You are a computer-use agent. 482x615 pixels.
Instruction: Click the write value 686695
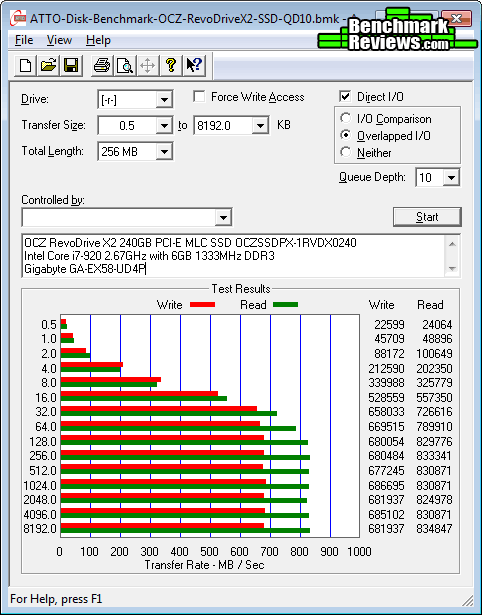click(x=386, y=486)
